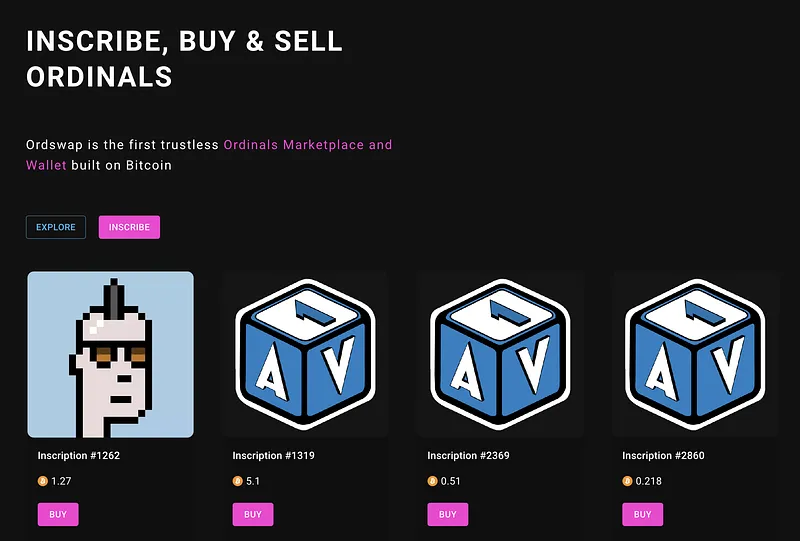Image resolution: width=800 pixels, height=541 pixels.
Task: Open the AV cube image of Inscription #2369
Action: (500, 355)
